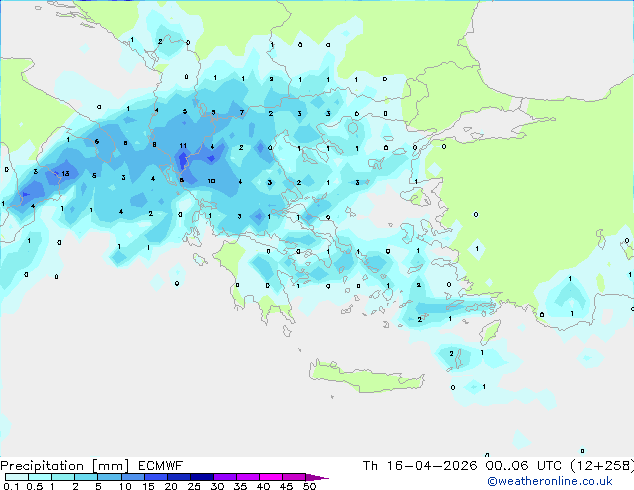Click legend scale label '25'
This screenshot has width=634, height=490.
194,486
